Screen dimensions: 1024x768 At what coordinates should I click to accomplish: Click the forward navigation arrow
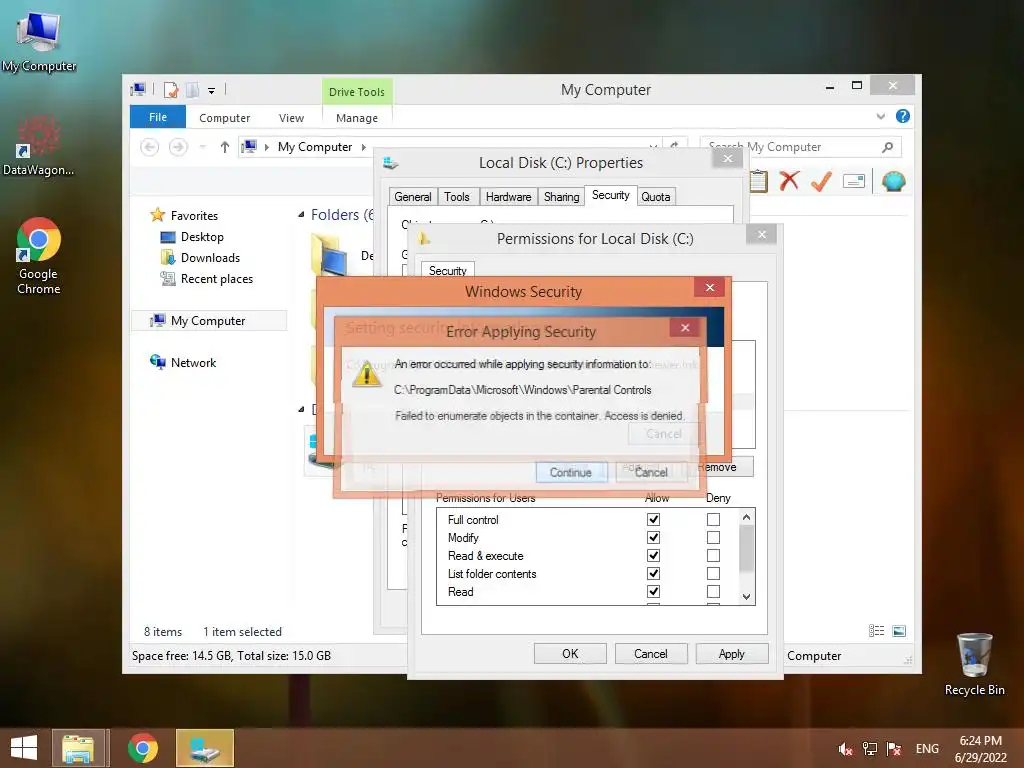pyautogui.click(x=178, y=147)
